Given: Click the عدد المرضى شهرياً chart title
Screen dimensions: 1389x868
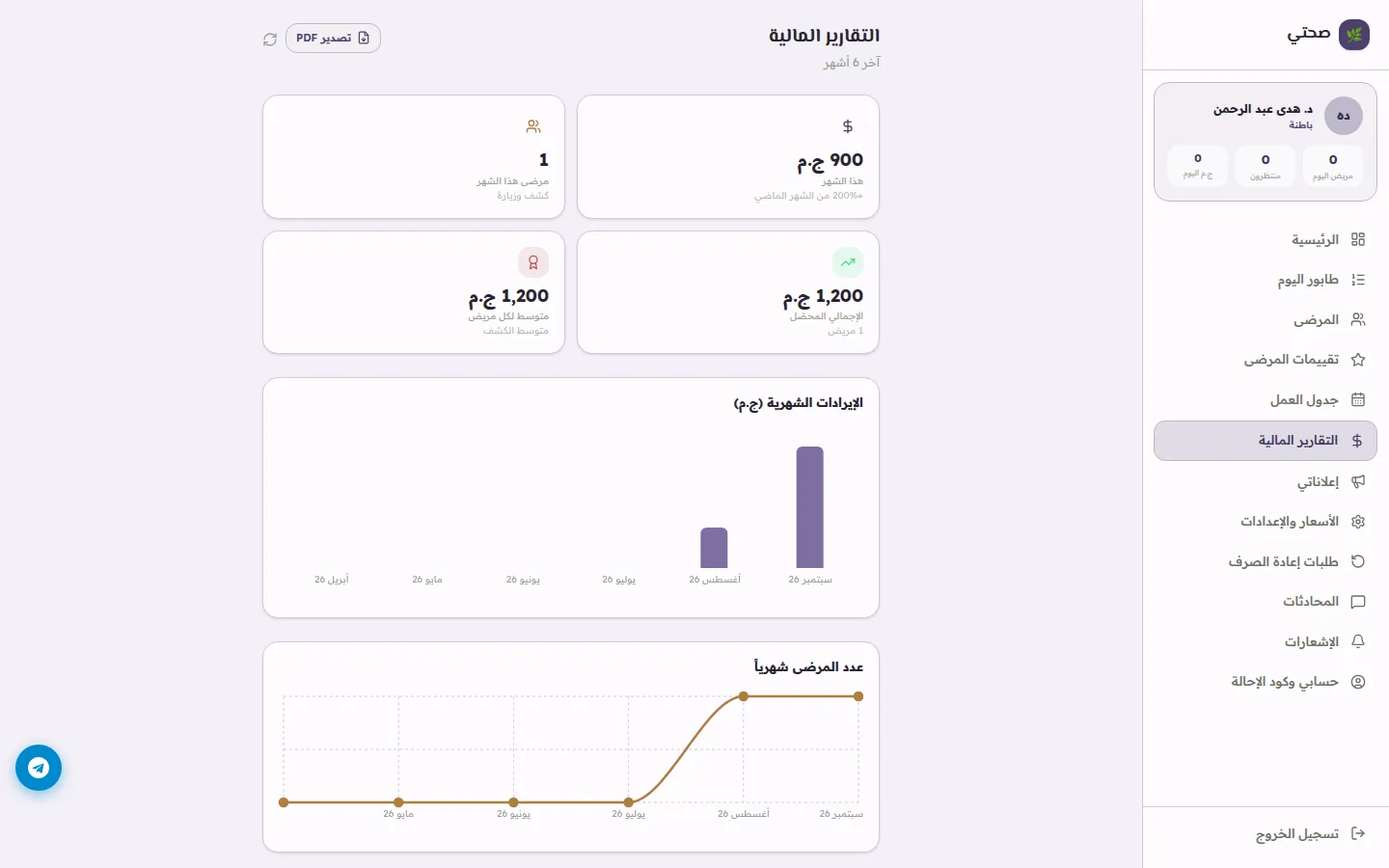Looking at the screenshot, I should click(x=808, y=667).
